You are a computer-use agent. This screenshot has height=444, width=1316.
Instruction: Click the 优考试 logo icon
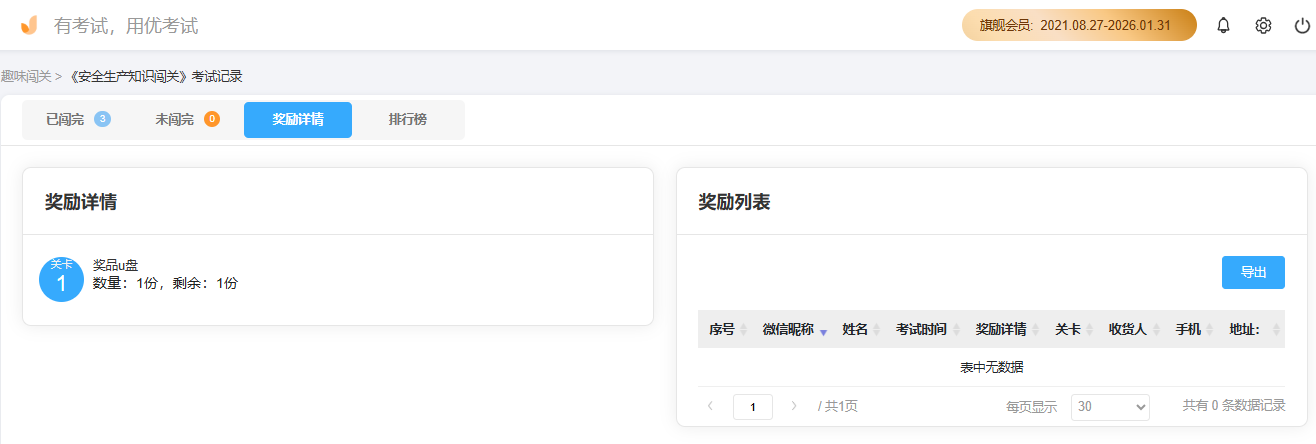point(29,25)
